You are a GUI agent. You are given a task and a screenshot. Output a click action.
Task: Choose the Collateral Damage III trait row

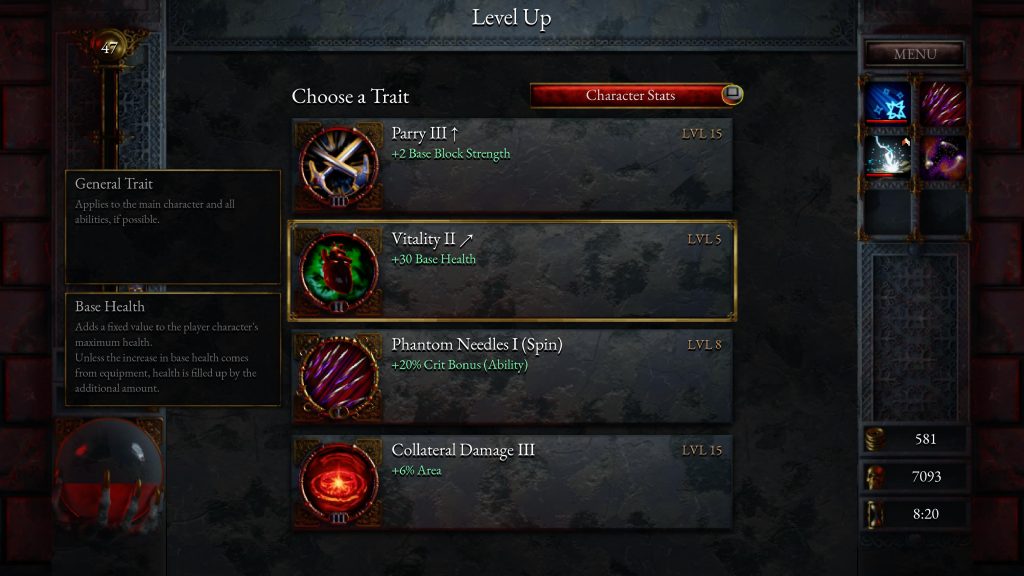pos(513,483)
